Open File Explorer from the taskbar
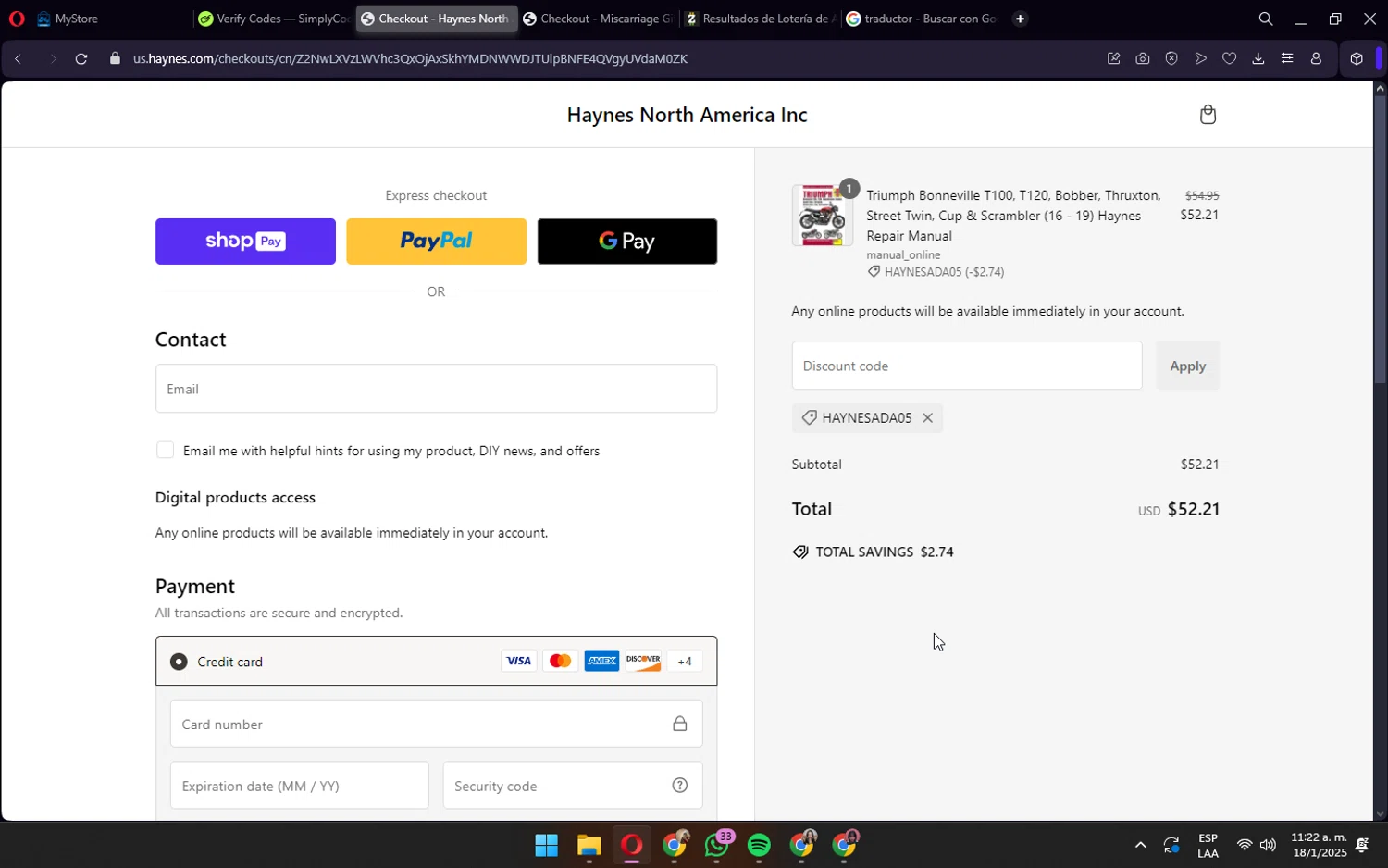This screenshot has height=868, width=1388. (589, 845)
